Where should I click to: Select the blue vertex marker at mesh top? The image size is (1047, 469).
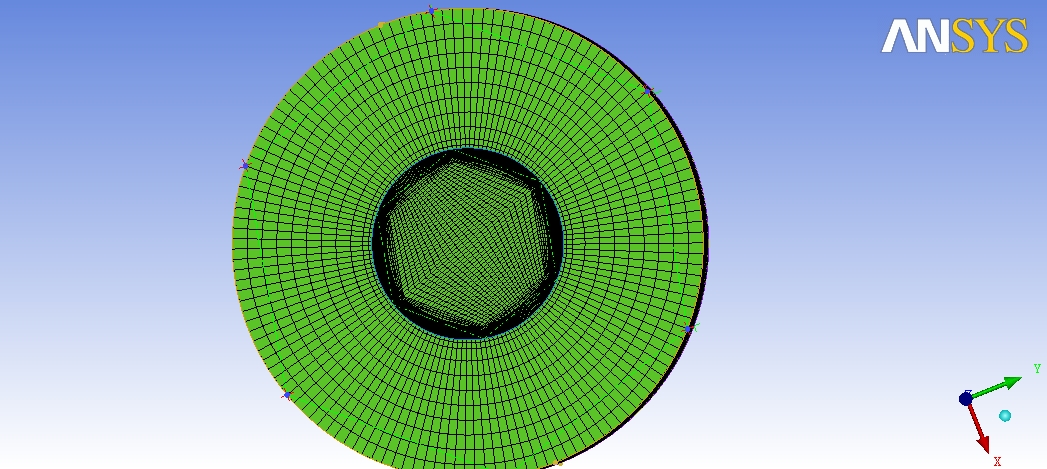(431, 11)
